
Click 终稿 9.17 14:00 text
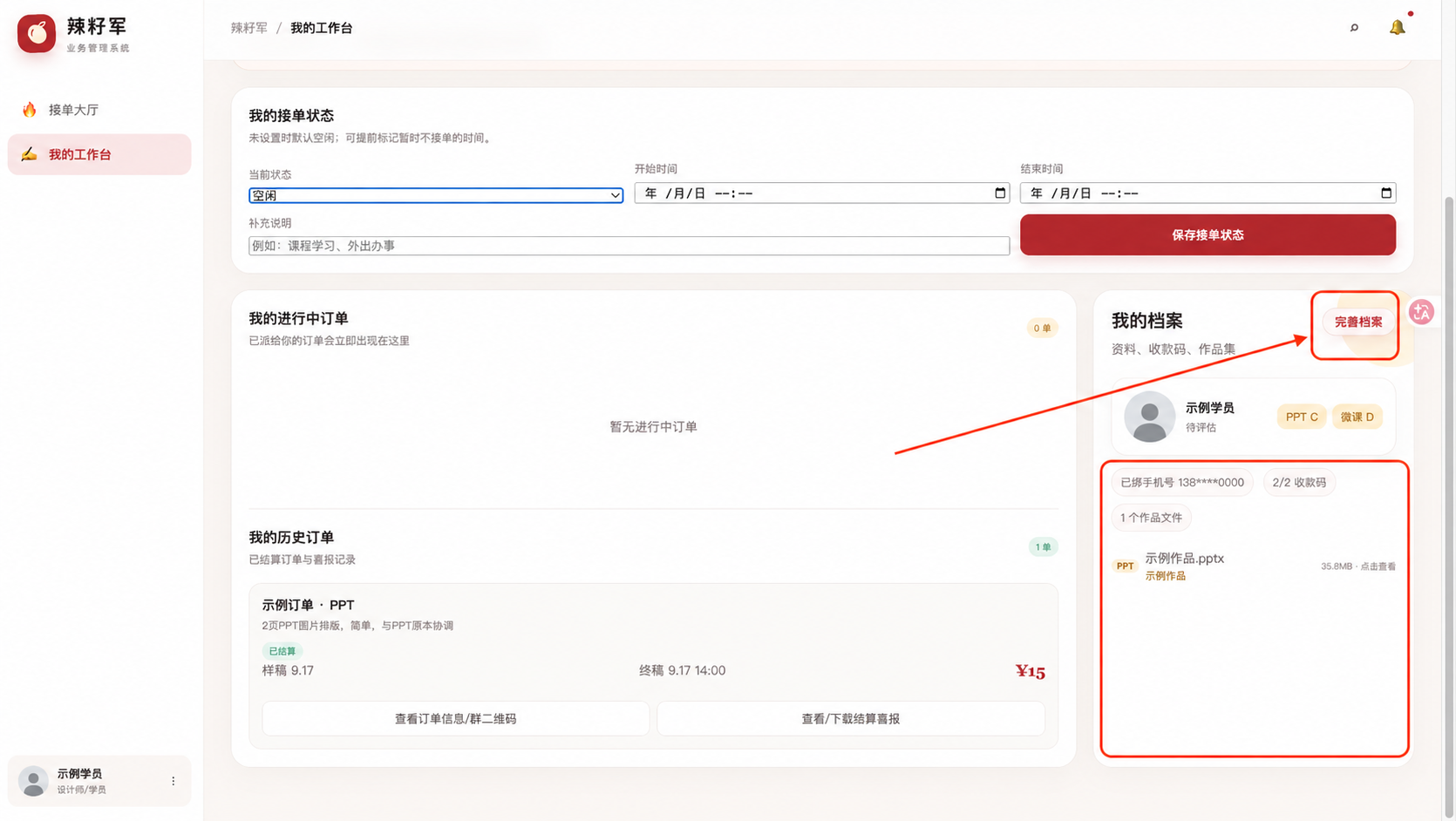tap(682, 670)
